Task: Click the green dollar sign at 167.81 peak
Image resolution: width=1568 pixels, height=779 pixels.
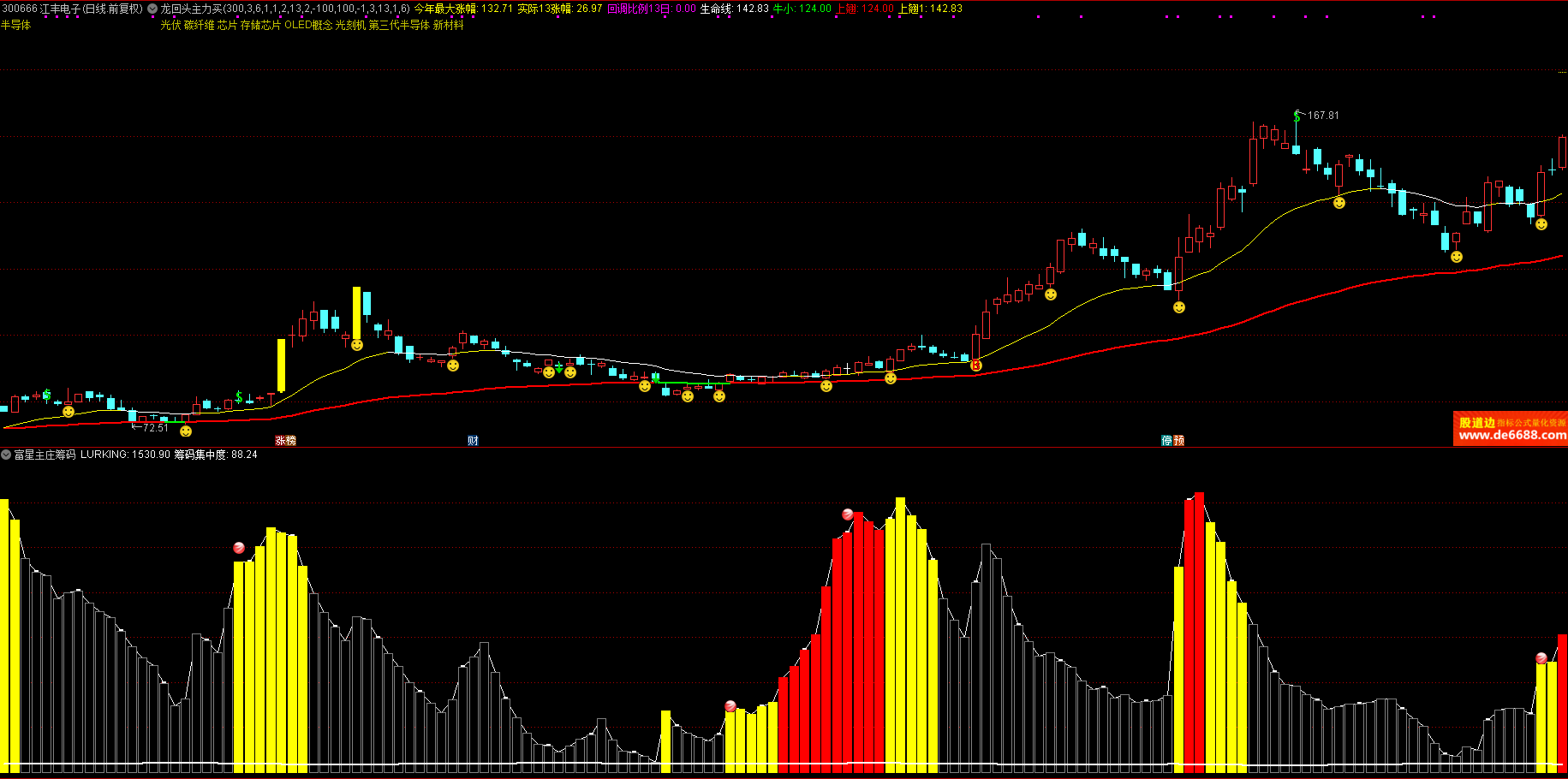Action: [1297, 115]
